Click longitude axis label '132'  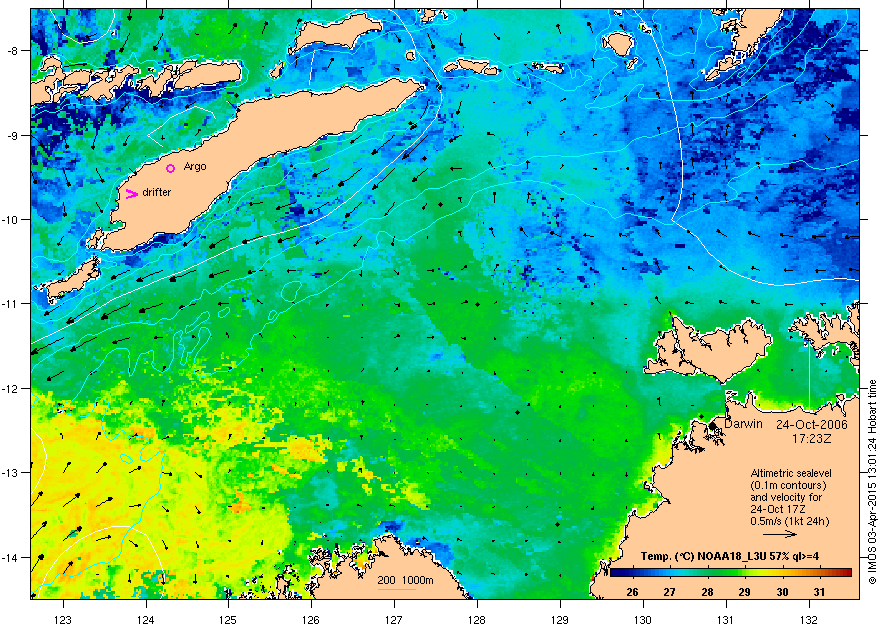pos(809,620)
